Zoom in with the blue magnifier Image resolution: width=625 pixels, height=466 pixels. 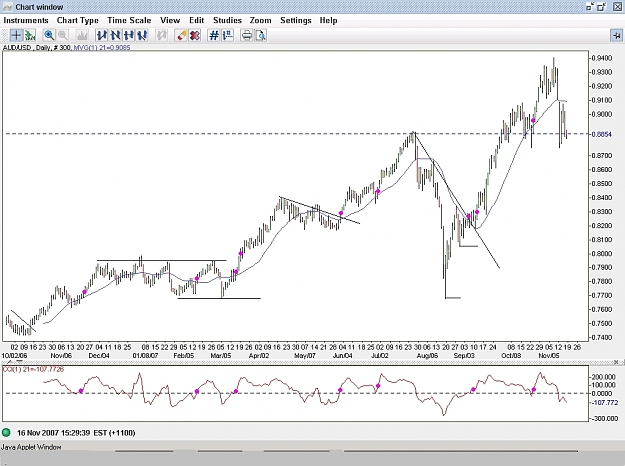(49, 35)
